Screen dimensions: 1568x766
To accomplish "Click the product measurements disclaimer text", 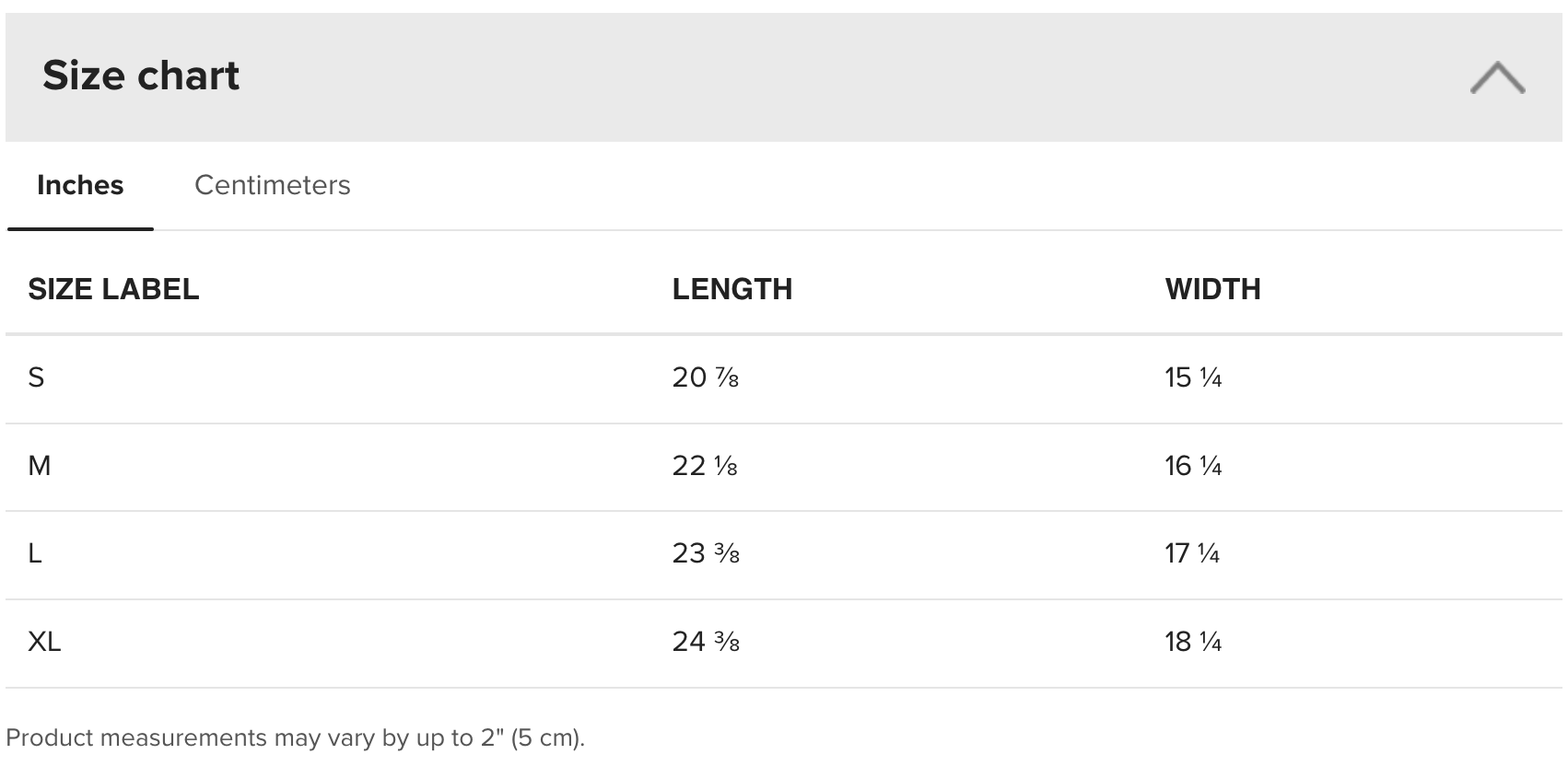I will coord(295,738).
